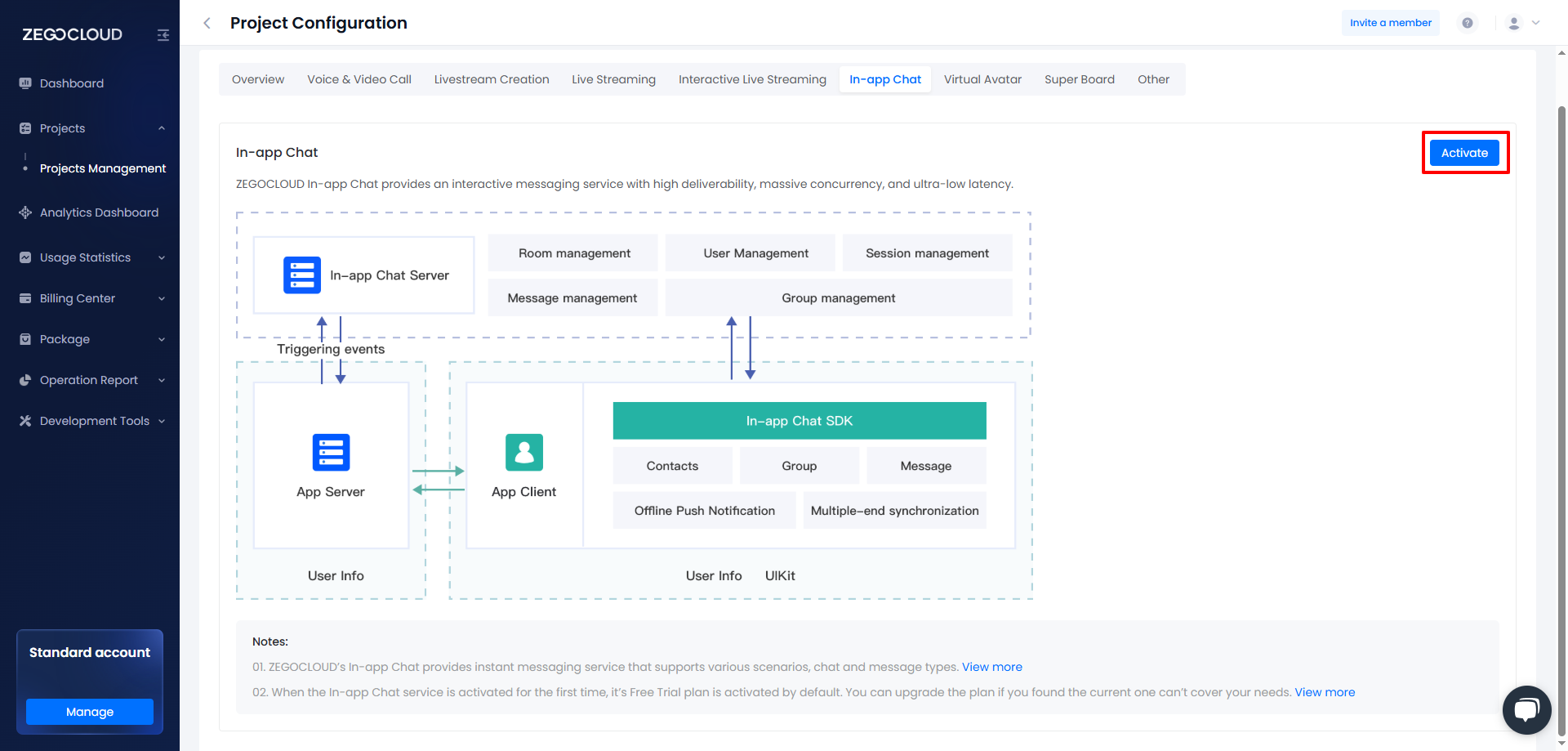Click the UIKit label in diagram
The image size is (1568, 751).
[780, 576]
